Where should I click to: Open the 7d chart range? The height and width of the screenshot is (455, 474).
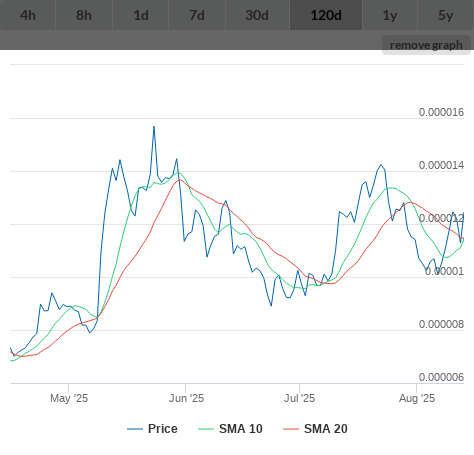pyautogui.click(x=197, y=15)
